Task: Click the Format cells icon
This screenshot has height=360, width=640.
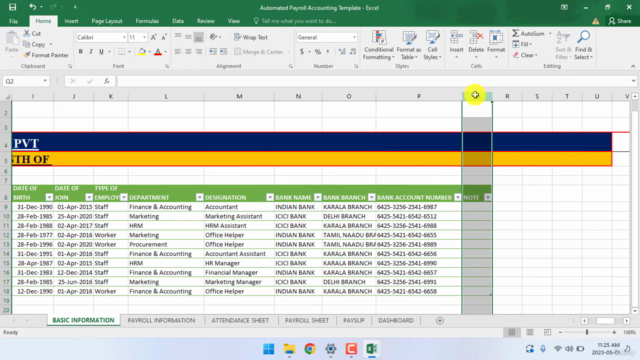Action: [x=496, y=38]
